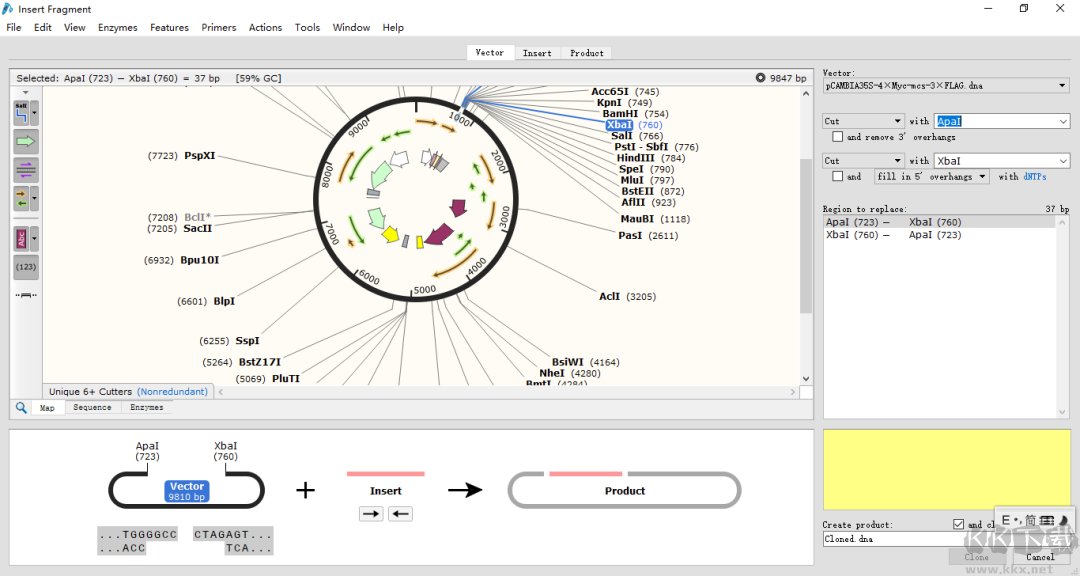The image size is (1080, 576).
Task: Click the dNTPs link
Action: [1035, 177]
